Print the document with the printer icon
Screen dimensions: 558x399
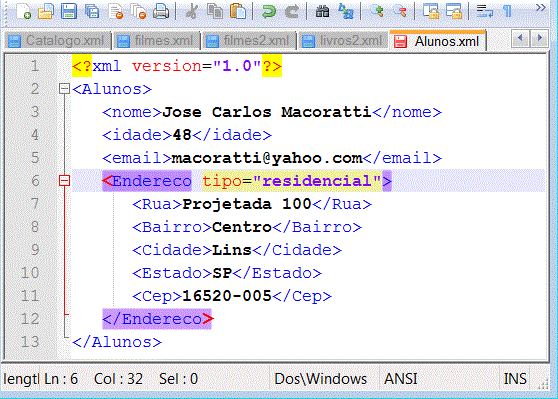pyautogui.click(x=161, y=11)
